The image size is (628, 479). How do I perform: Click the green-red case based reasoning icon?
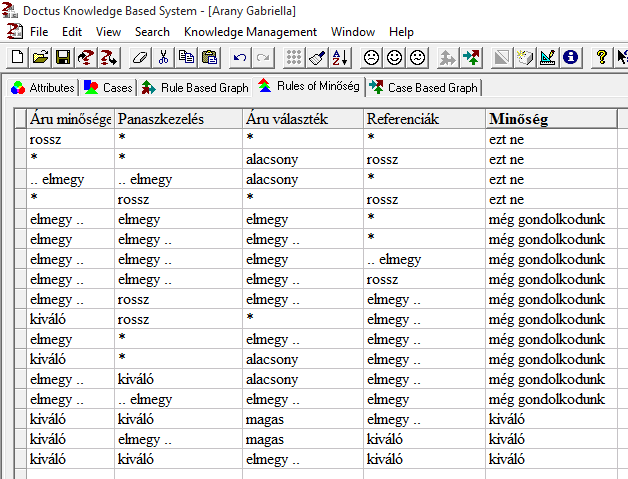click(471, 57)
